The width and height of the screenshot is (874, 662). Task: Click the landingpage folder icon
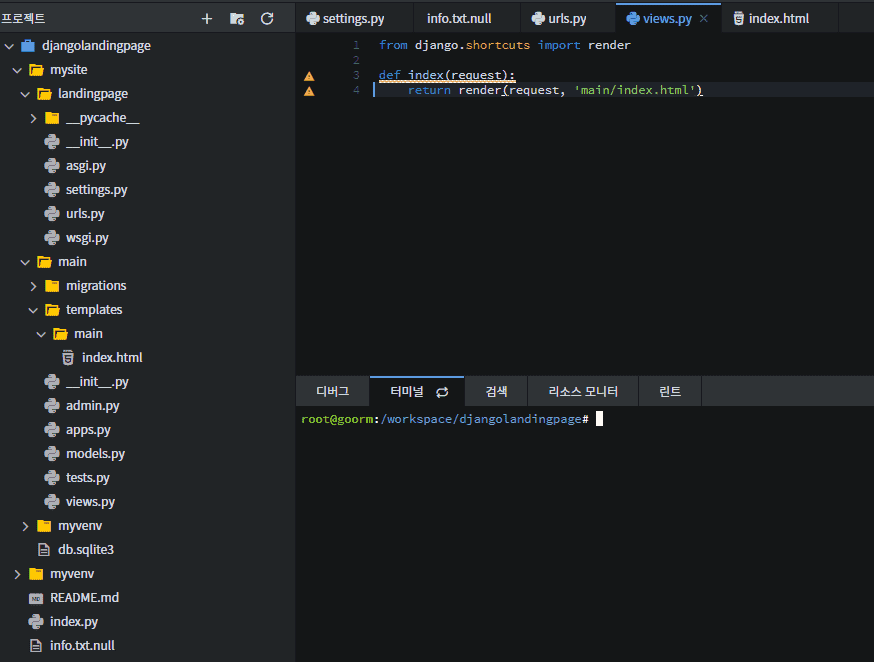coord(44,94)
